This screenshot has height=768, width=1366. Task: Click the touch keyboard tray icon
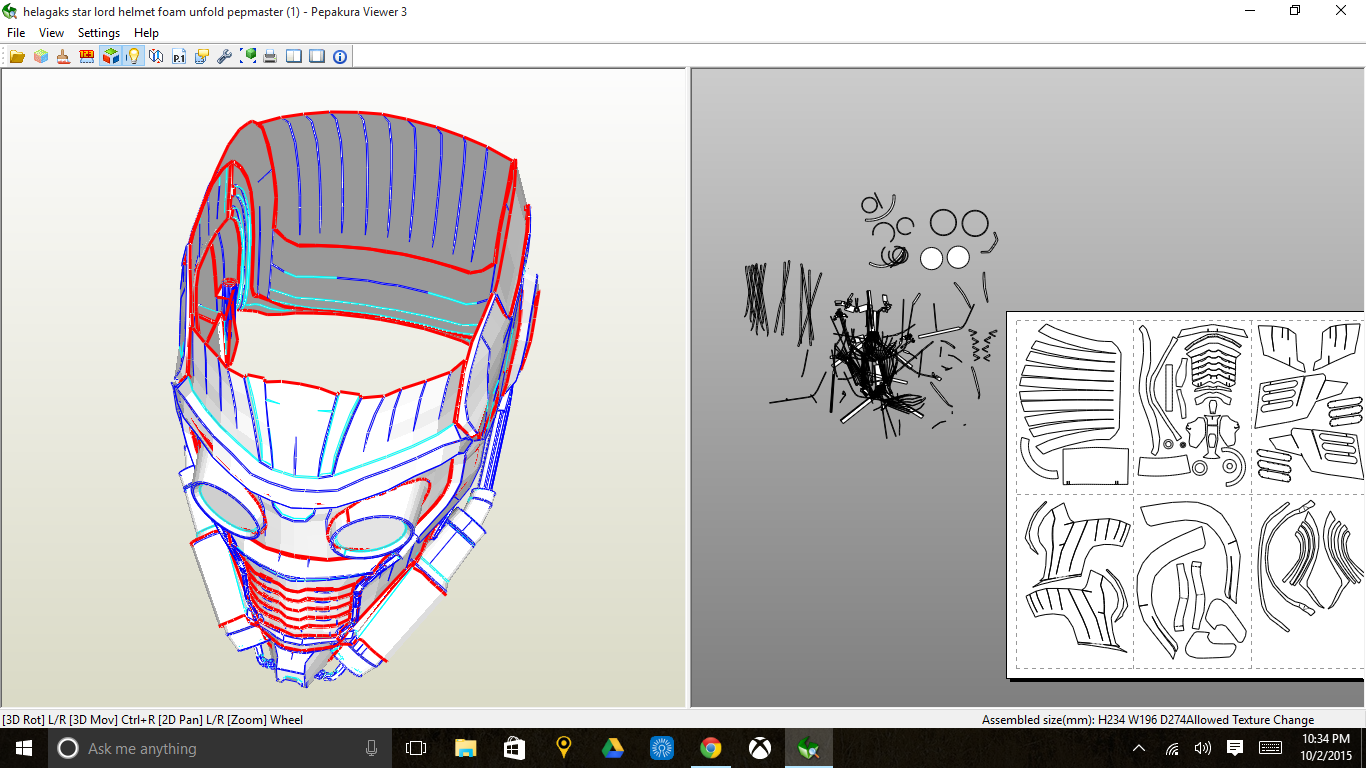click(x=1271, y=748)
